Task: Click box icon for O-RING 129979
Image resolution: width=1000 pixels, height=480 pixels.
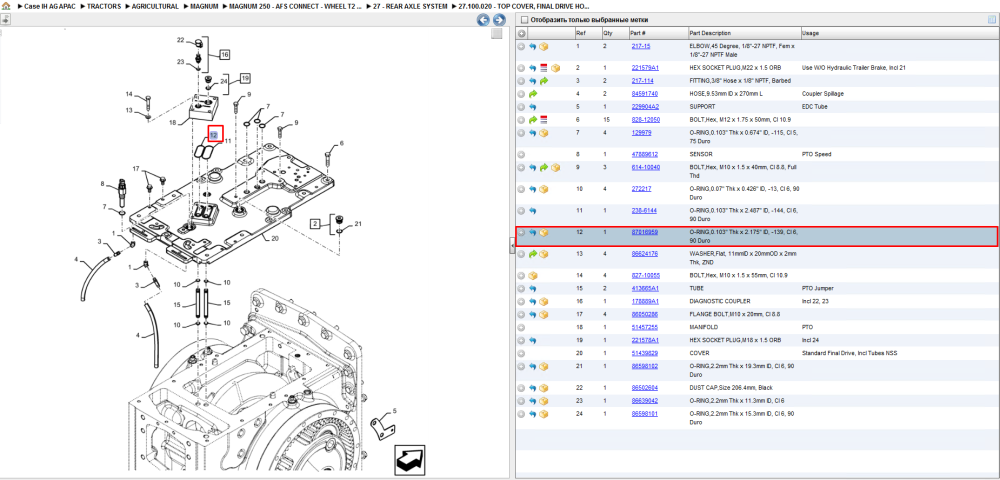Action: click(x=544, y=133)
